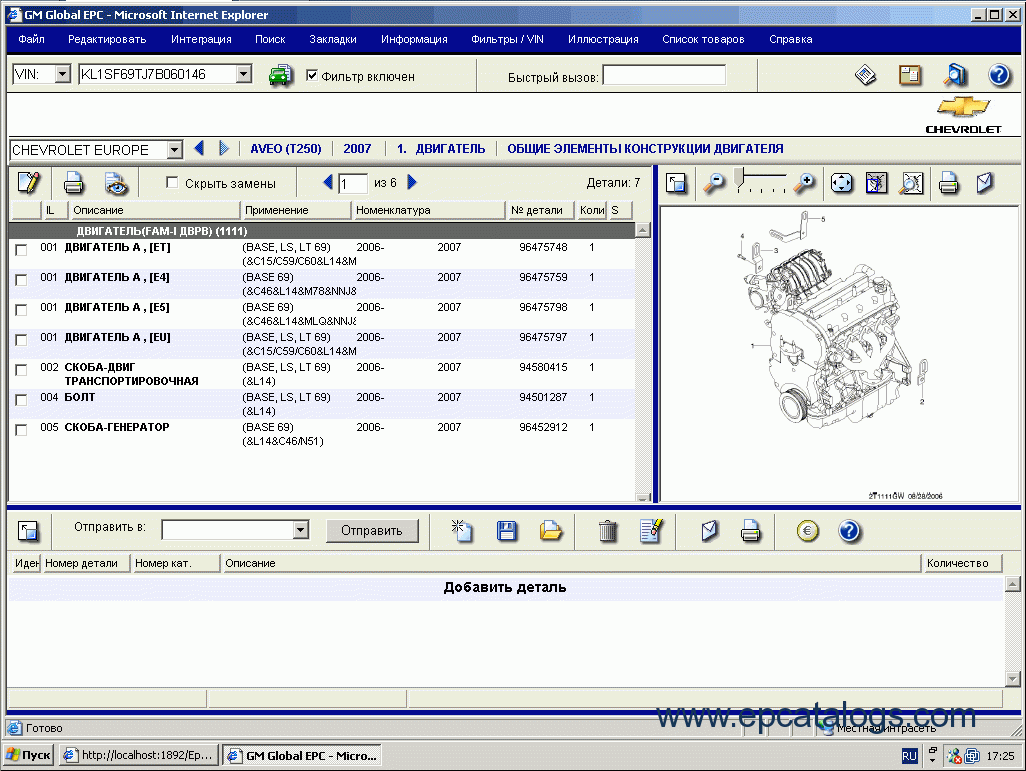Check the box for СКОБА-ДВИГ ТРАНСПОРТИРОВОЧНАЯ

(x=21, y=370)
